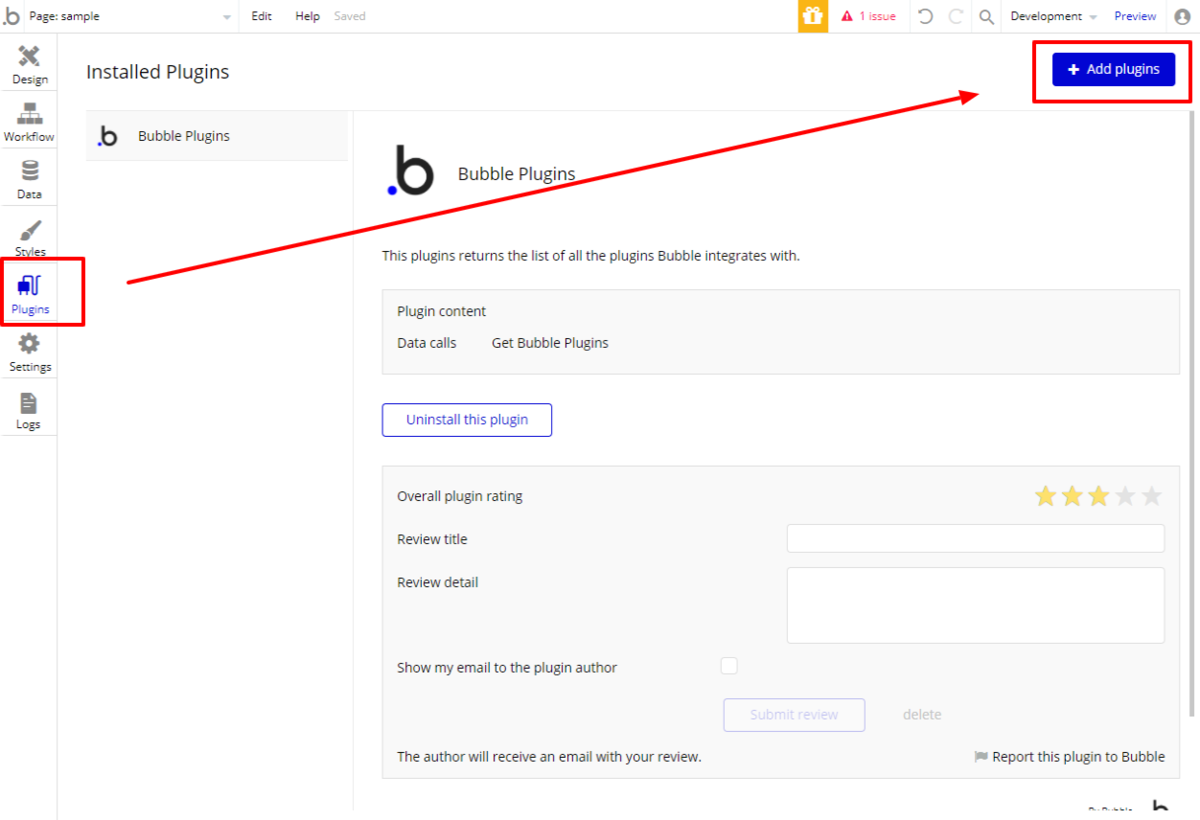Click the redo arrow icon

[956, 16]
